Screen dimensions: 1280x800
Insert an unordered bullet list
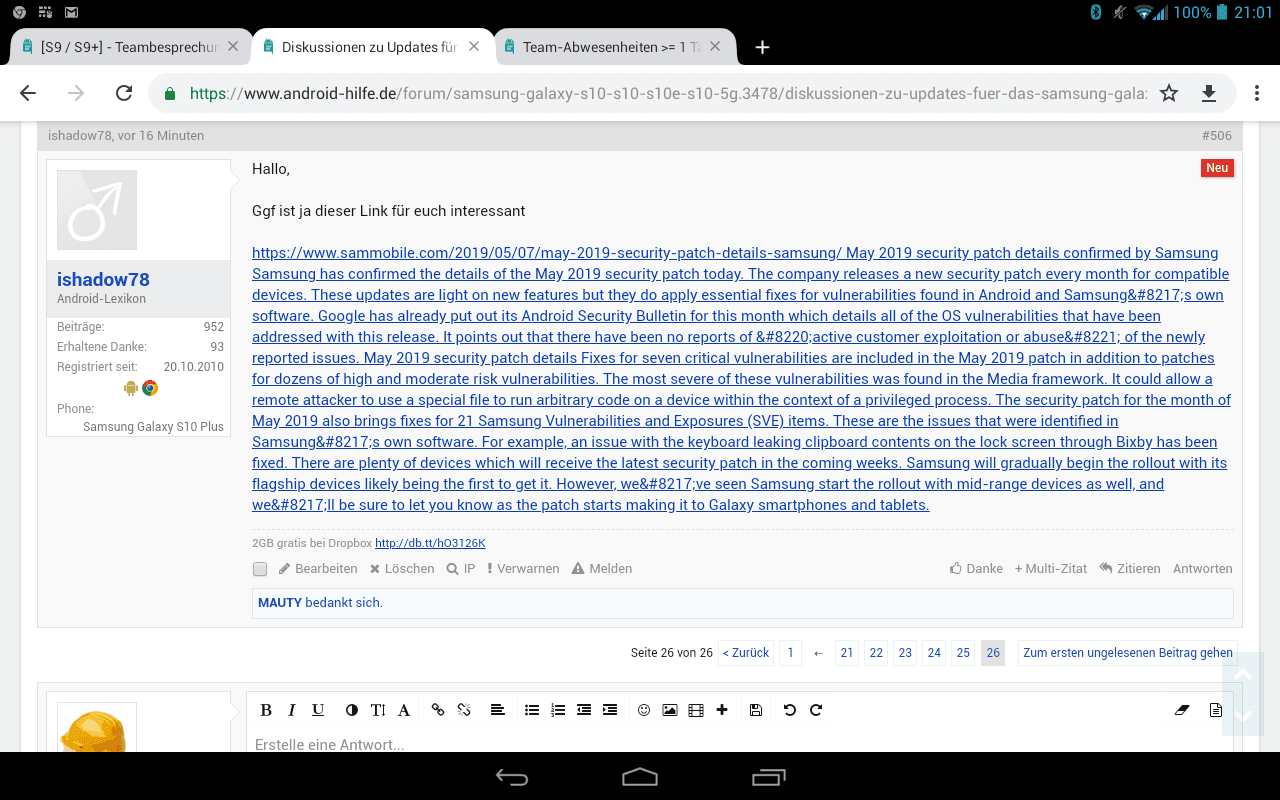click(x=532, y=710)
